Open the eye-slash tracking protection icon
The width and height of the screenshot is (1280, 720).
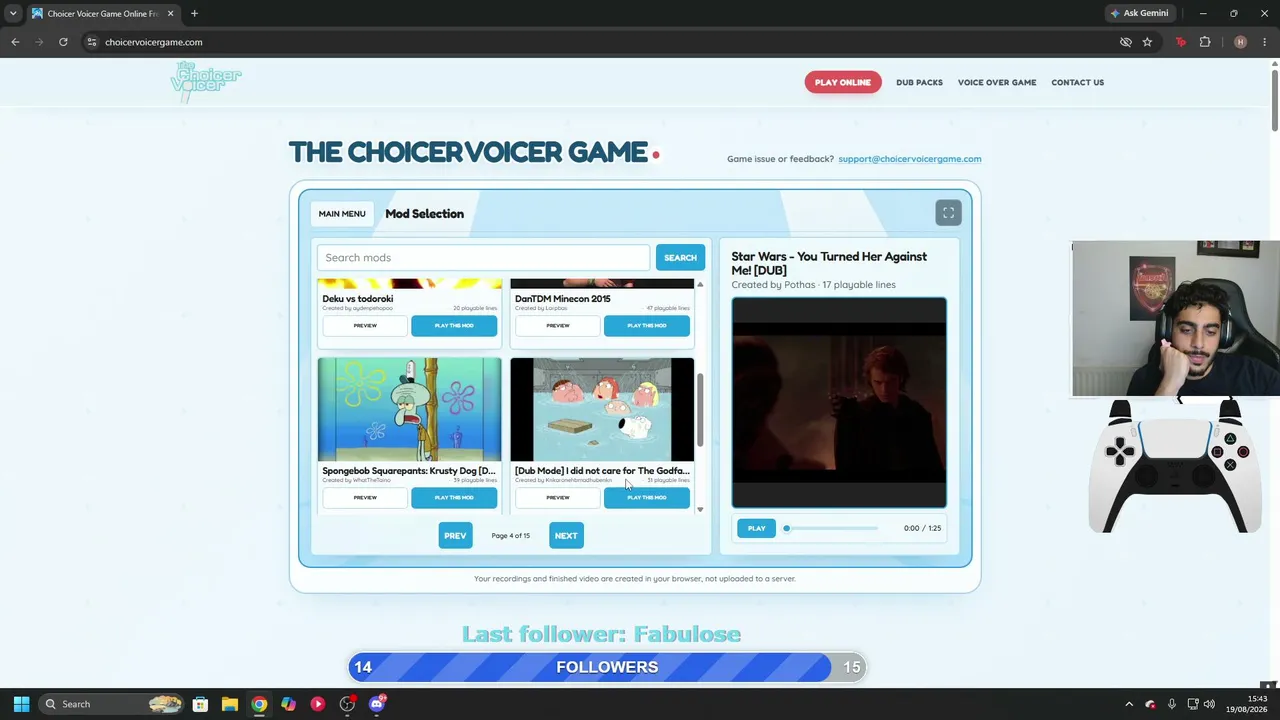1125,42
